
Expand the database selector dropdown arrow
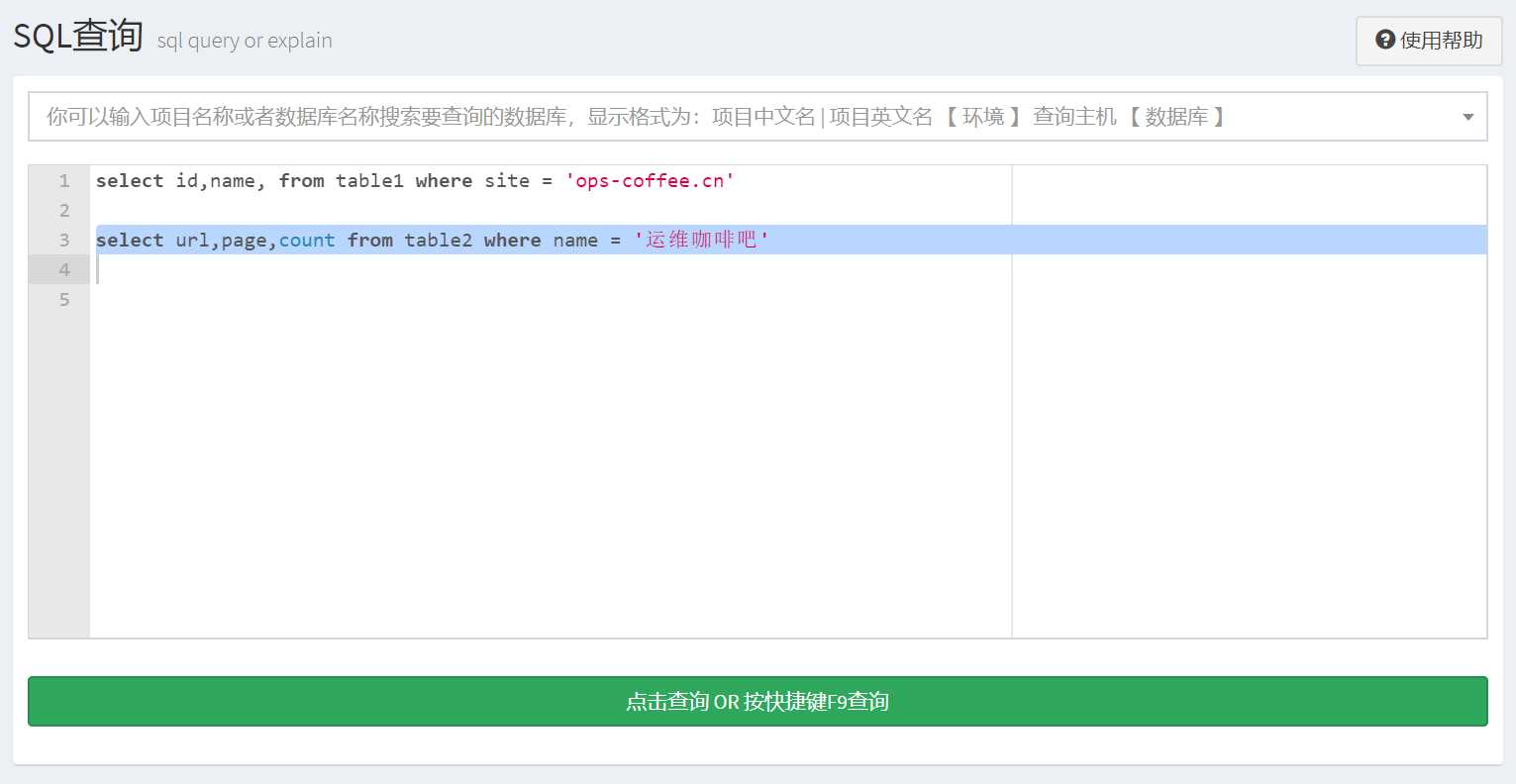1467,117
